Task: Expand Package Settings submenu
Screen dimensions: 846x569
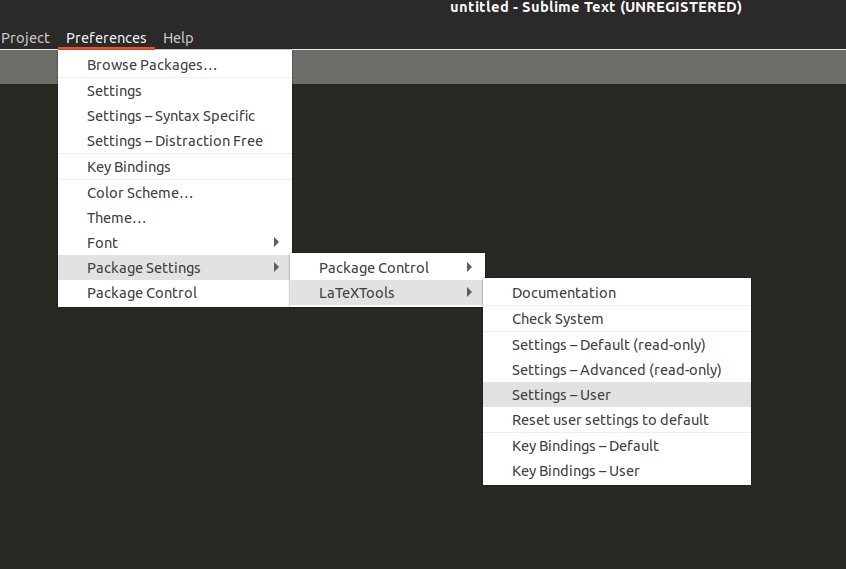Action: click(x=175, y=268)
